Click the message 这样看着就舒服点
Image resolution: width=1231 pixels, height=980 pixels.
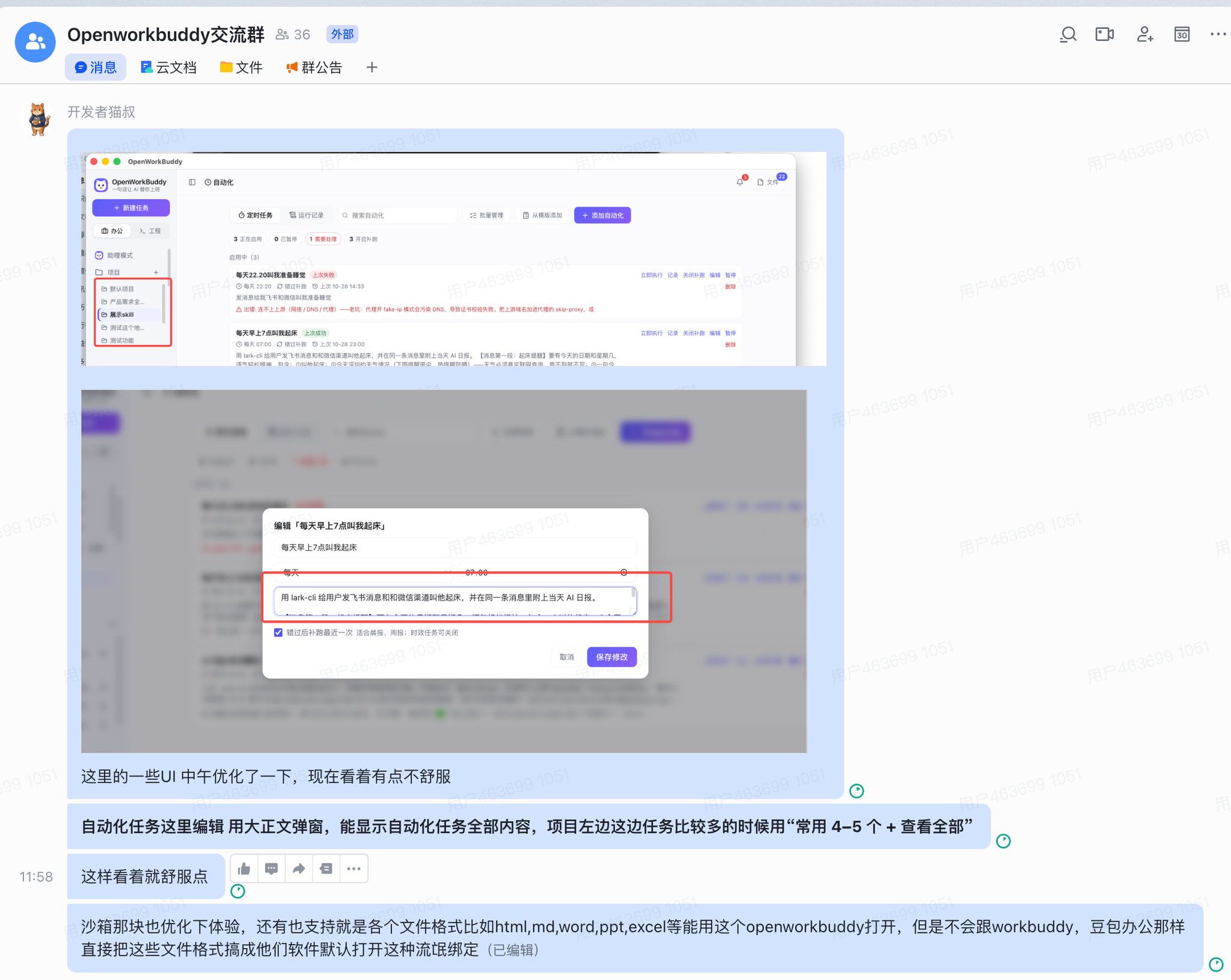pos(144,877)
